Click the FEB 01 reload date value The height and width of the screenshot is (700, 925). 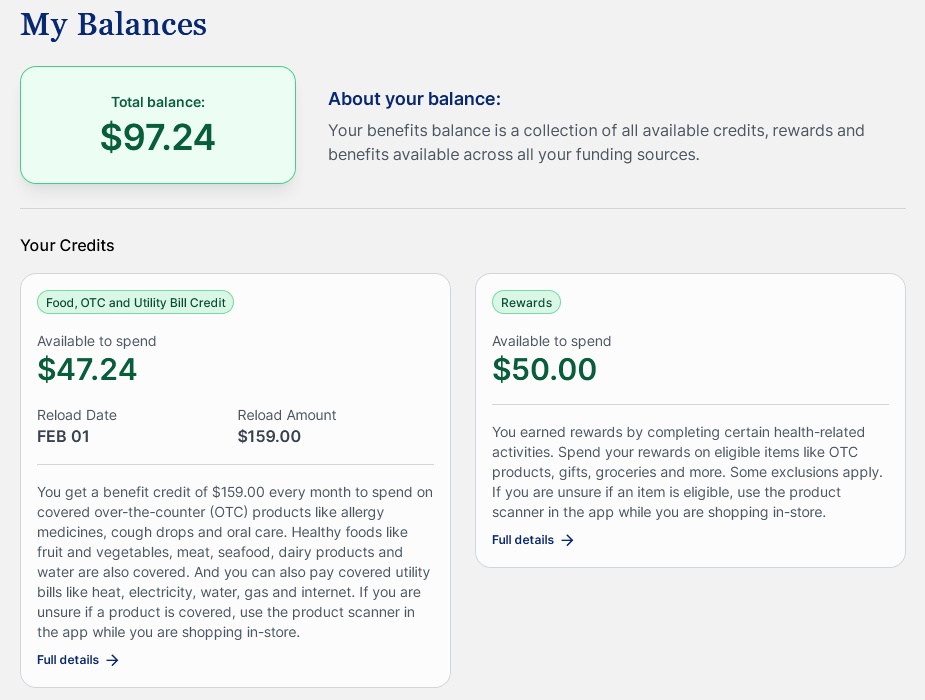pyautogui.click(x=63, y=436)
